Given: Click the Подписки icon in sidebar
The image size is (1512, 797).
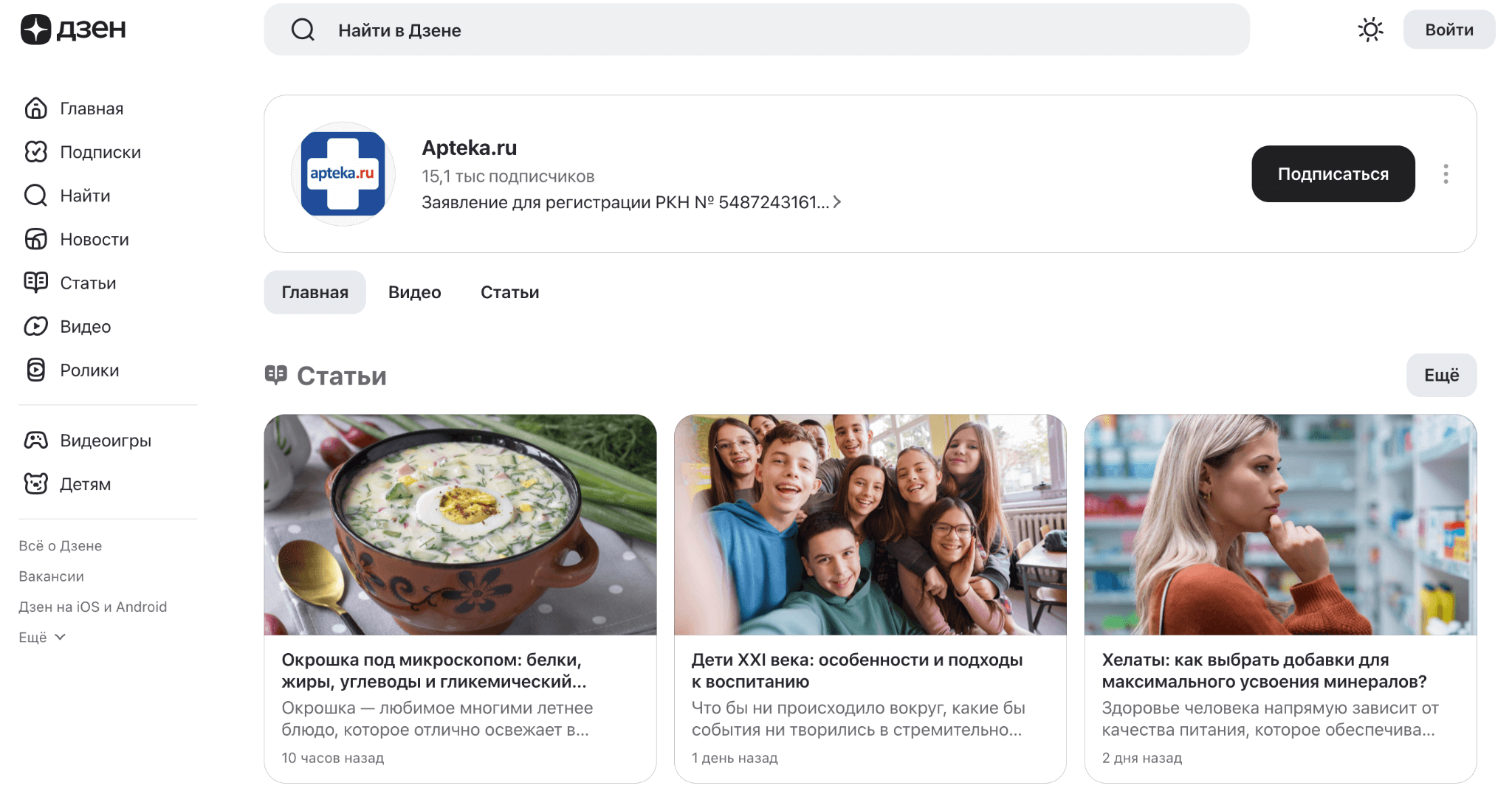Looking at the screenshot, I should coord(35,152).
